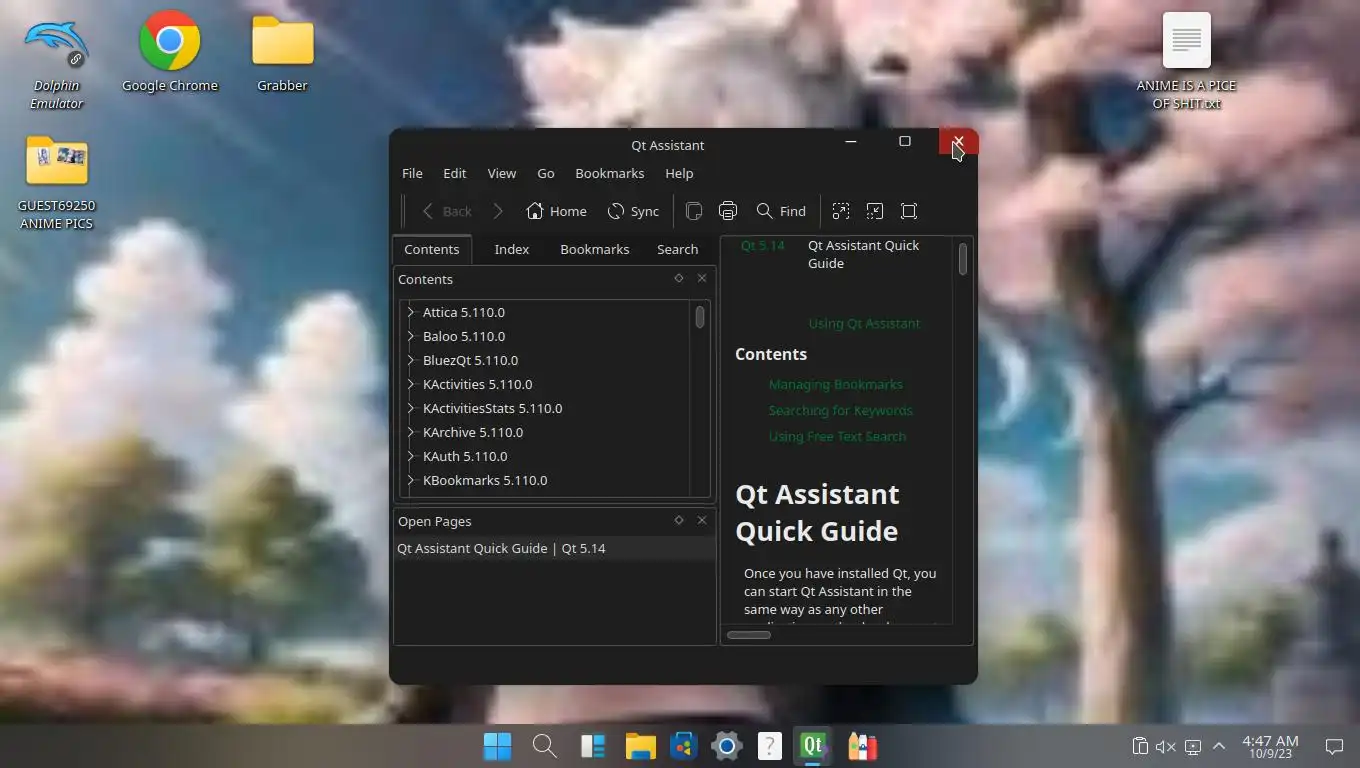Open taskbar Search
Viewport: 1360px width, 768px height.
click(544, 746)
